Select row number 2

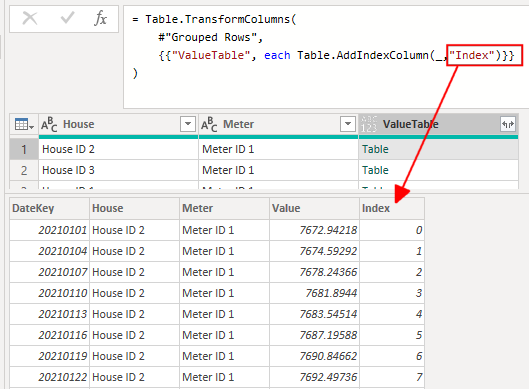pyautogui.click(x=24, y=170)
